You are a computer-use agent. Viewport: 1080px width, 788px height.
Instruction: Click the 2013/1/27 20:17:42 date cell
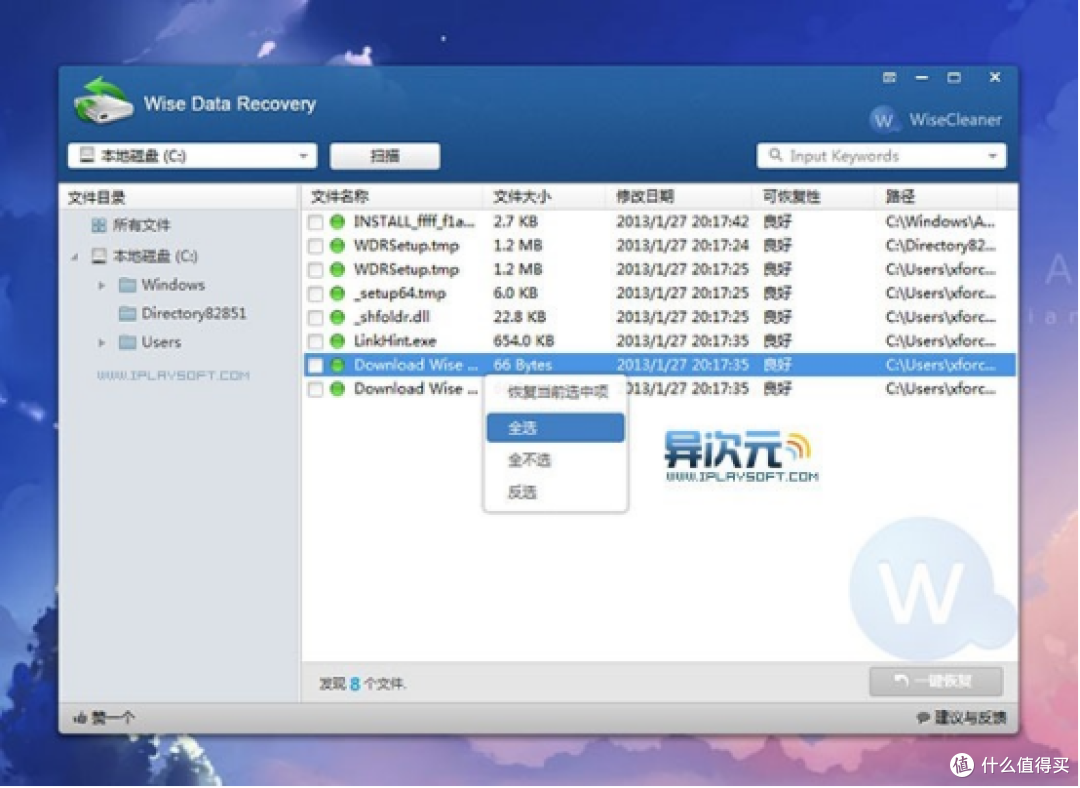682,222
